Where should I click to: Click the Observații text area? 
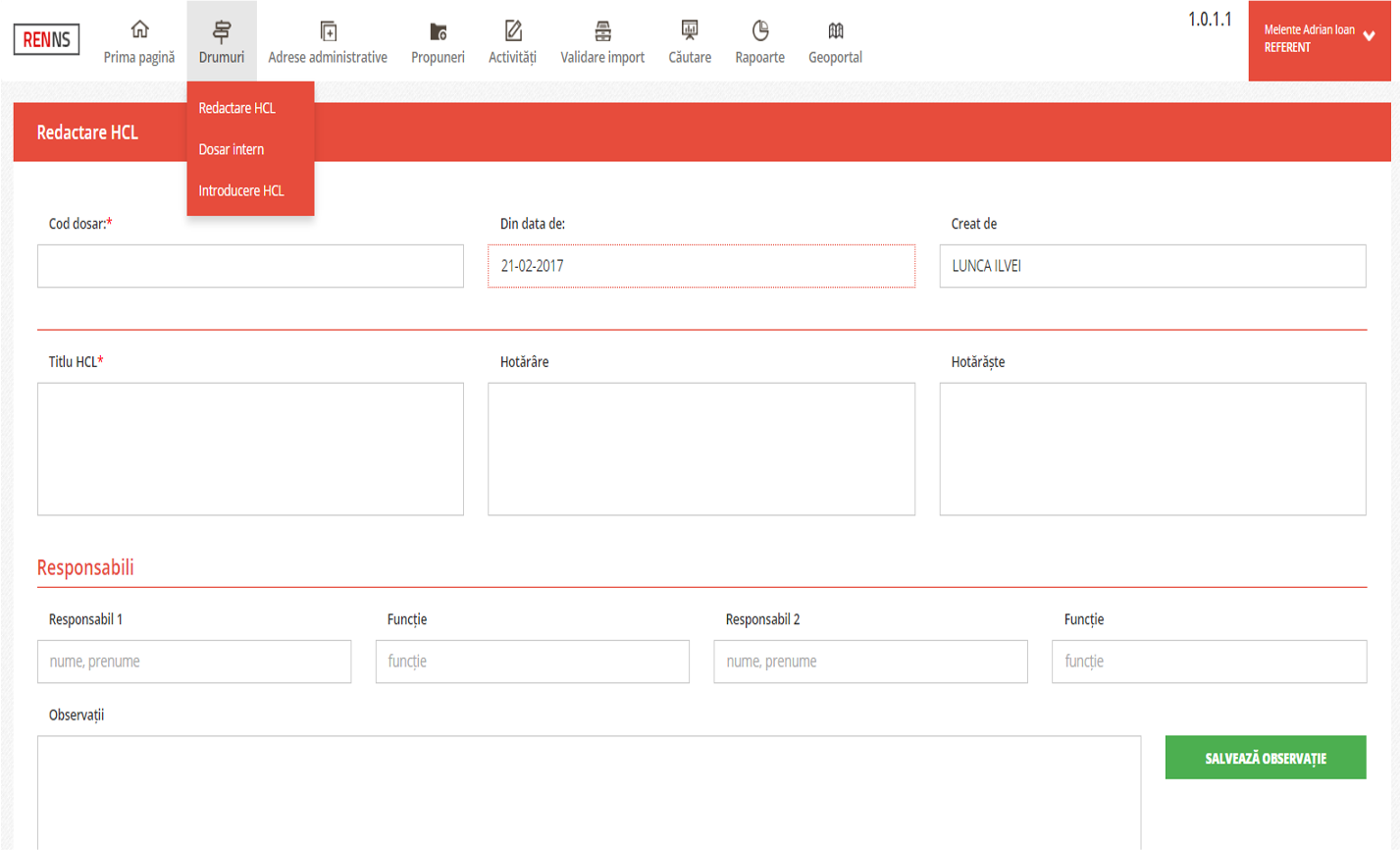coord(589,790)
